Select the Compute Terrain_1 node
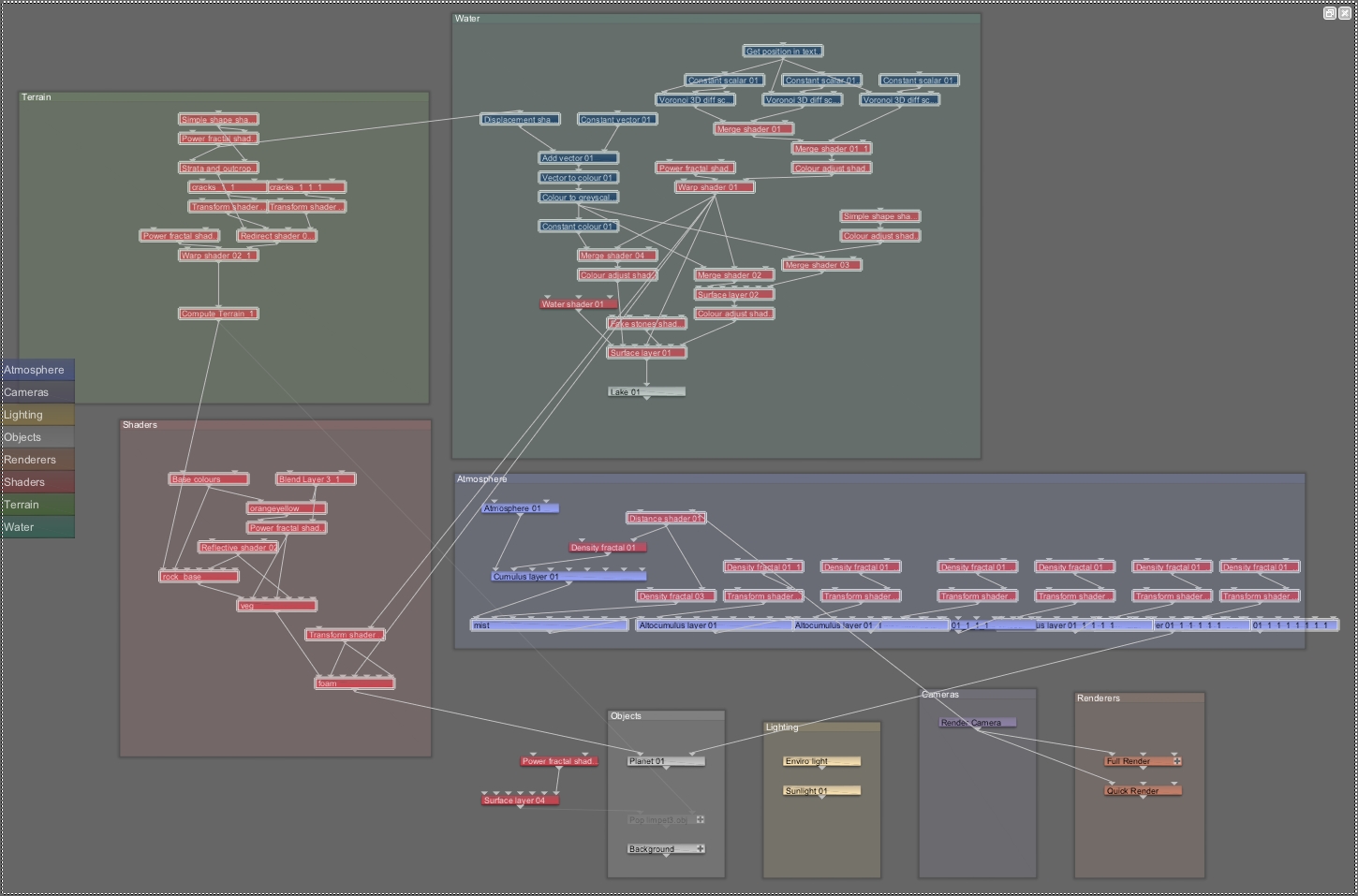Image resolution: width=1358 pixels, height=896 pixels. [x=218, y=314]
